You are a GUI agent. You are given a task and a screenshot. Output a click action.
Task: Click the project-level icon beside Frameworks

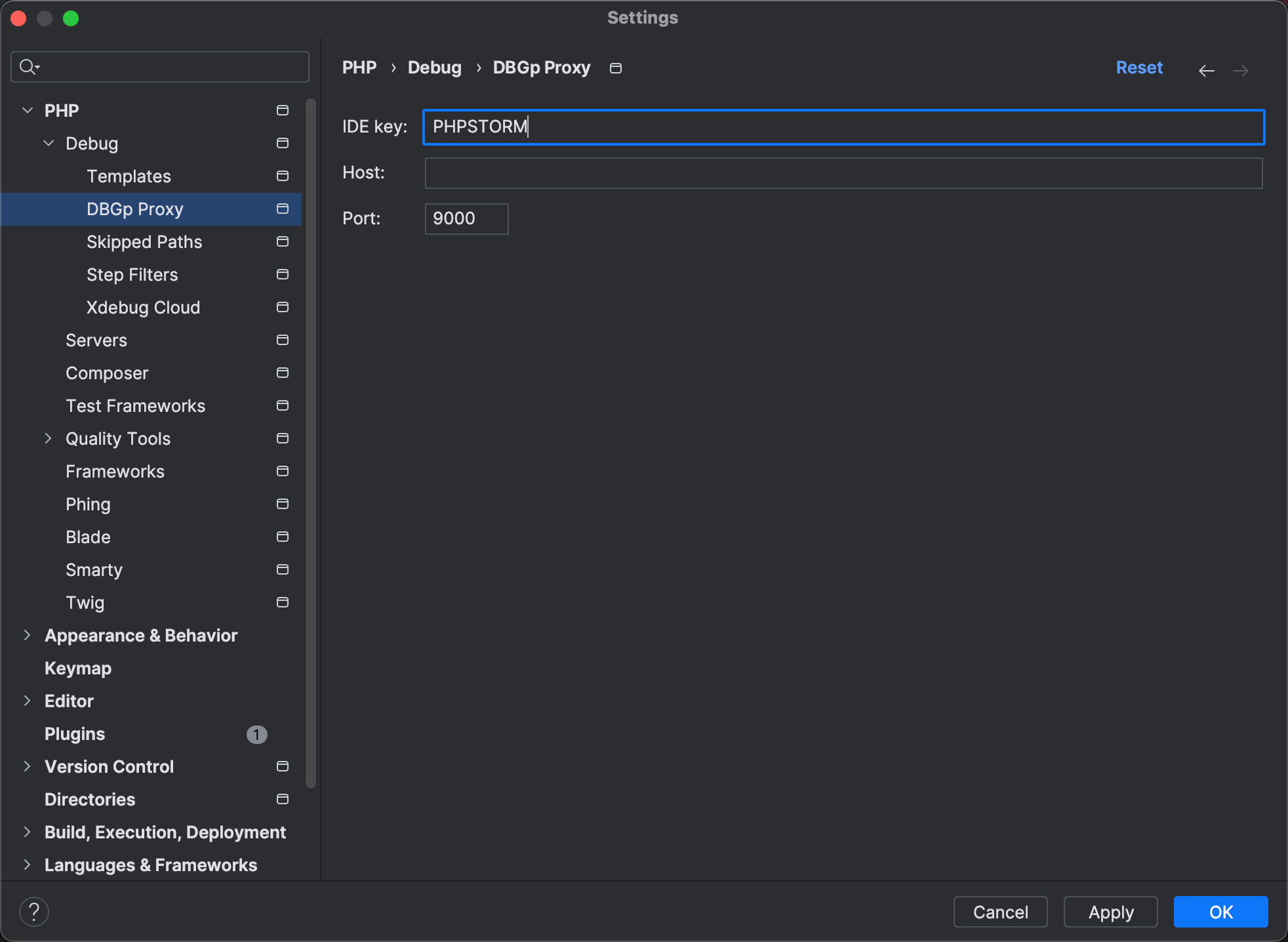[283, 471]
